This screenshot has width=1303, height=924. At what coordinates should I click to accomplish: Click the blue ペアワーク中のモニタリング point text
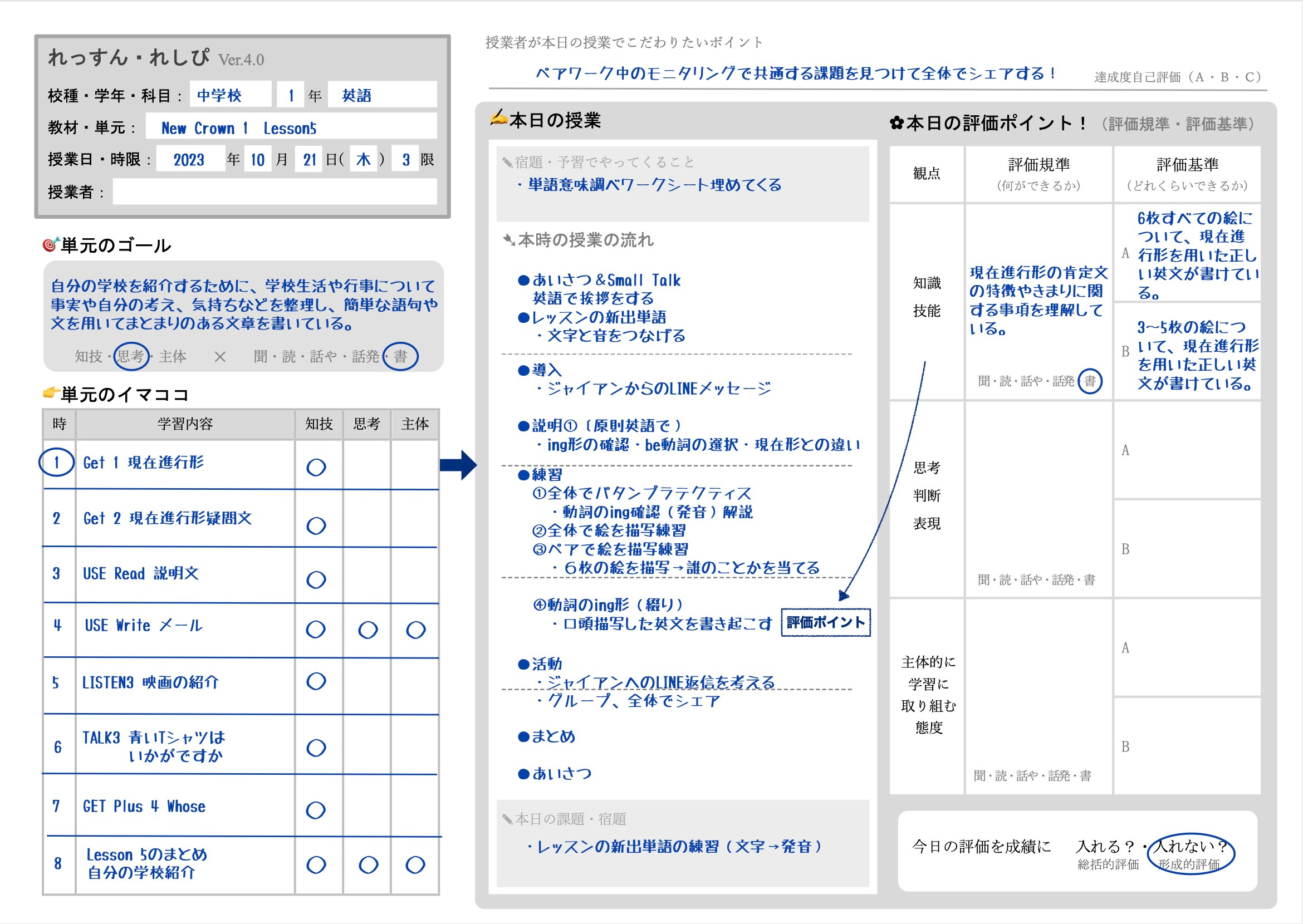click(x=795, y=73)
